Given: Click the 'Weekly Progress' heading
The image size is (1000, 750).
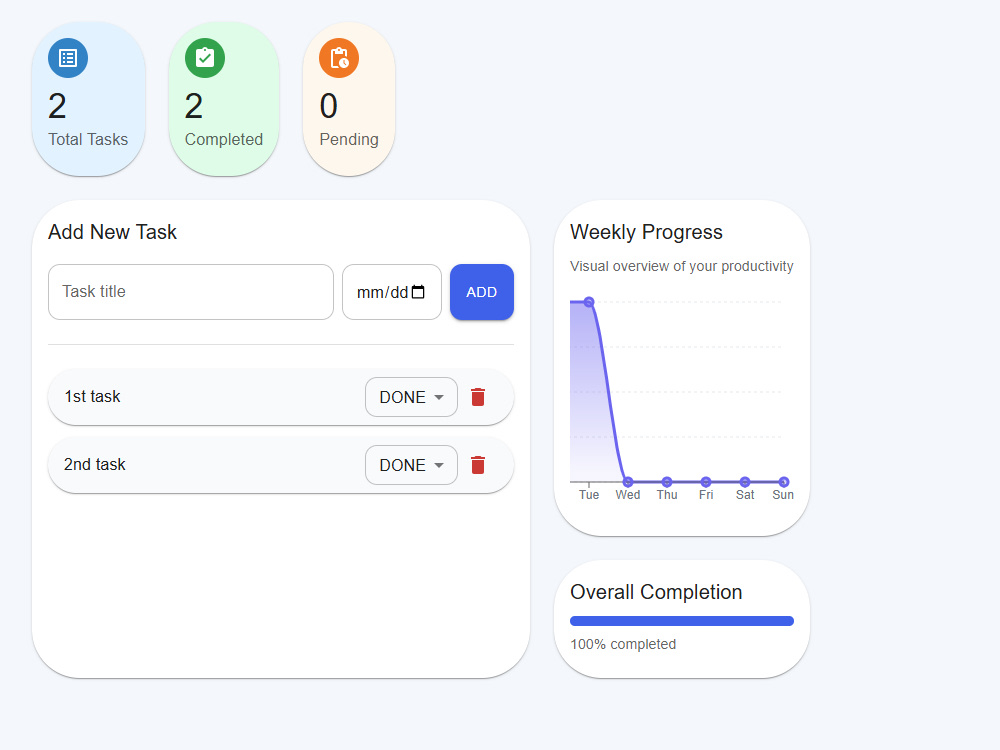Looking at the screenshot, I should 646,232.
